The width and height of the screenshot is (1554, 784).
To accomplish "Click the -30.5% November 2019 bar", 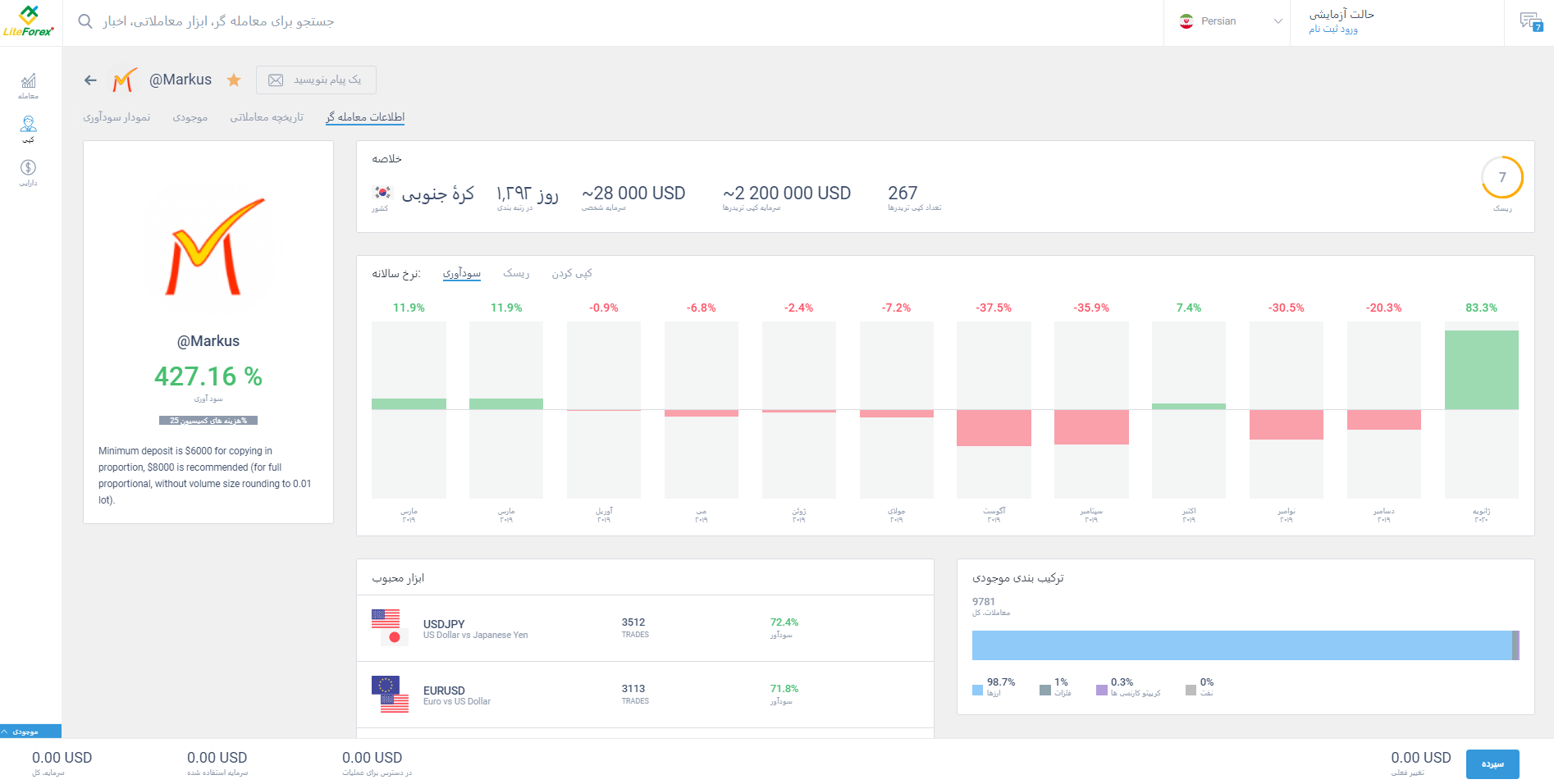I will [x=1287, y=425].
